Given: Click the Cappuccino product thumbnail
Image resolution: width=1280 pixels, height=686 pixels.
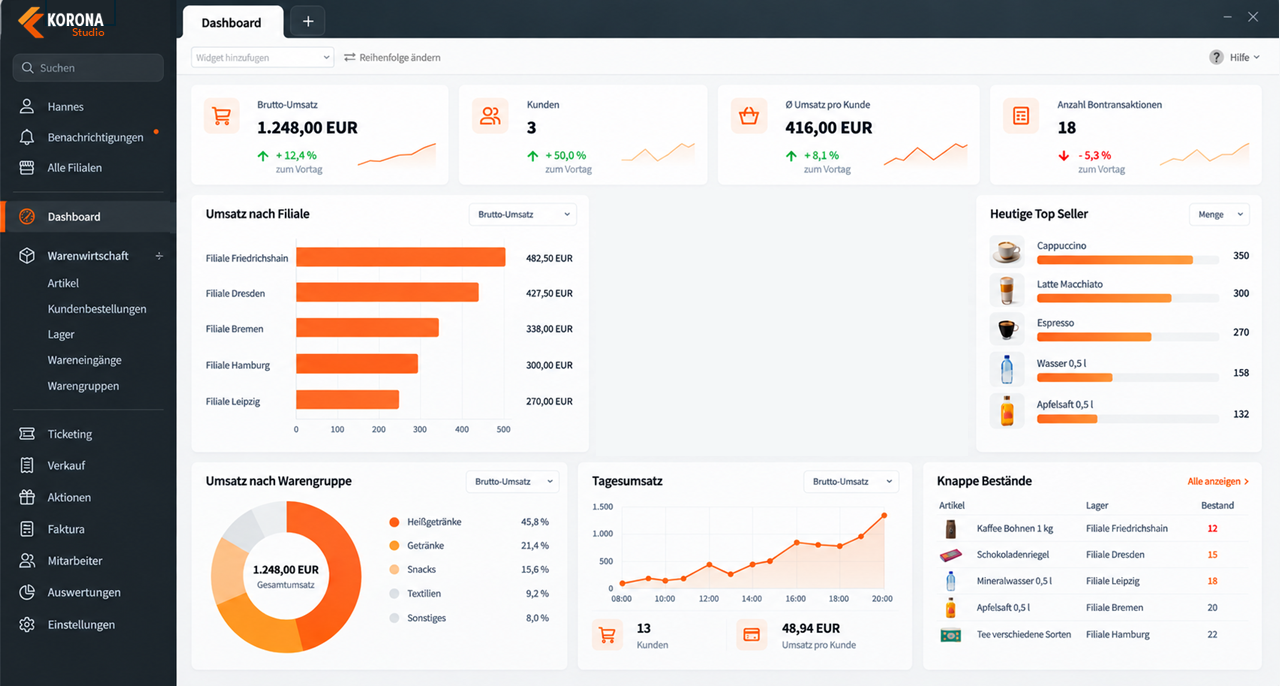Looking at the screenshot, I should pos(1007,251).
